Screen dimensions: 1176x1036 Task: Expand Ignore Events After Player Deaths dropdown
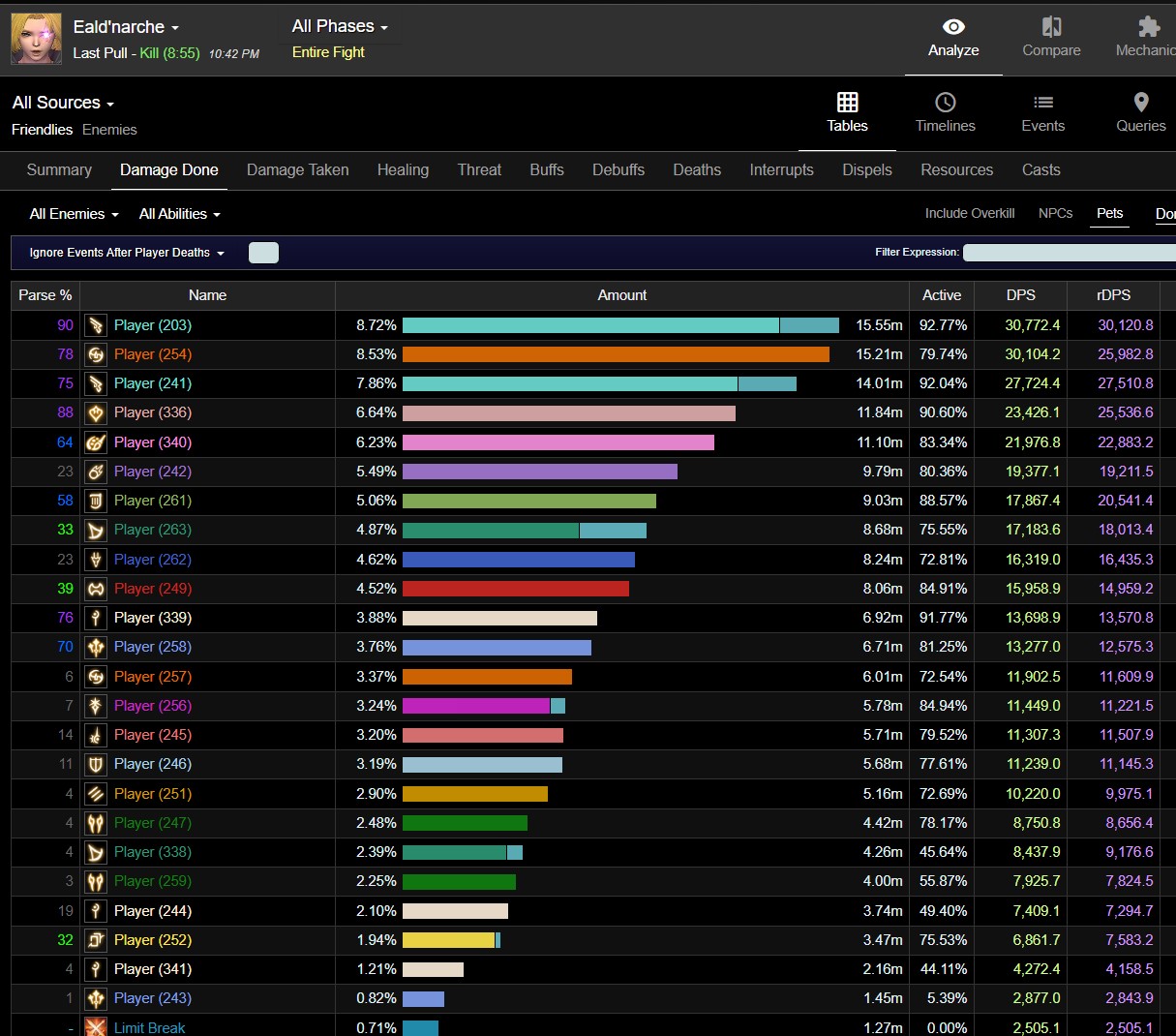coord(127,253)
